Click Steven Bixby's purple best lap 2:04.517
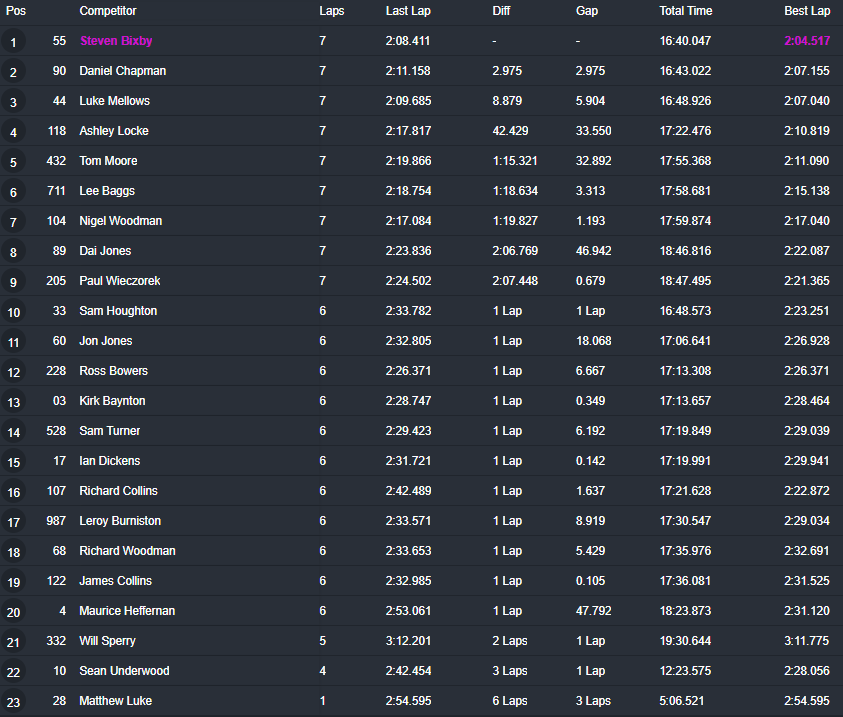Screen dimensions: 843x717 tap(807, 41)
